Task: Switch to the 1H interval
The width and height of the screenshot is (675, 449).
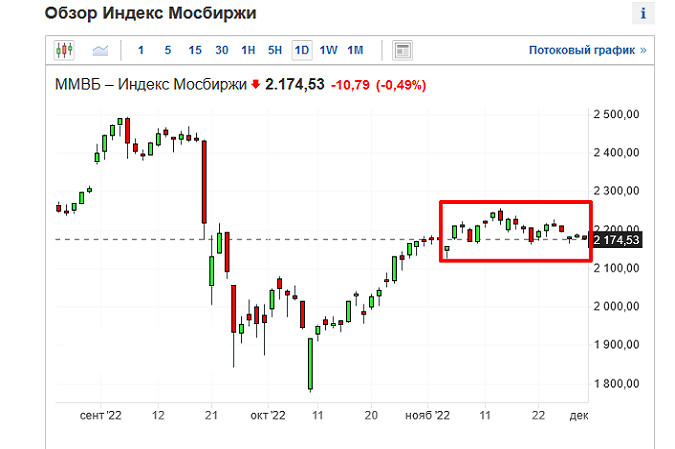Action: (x=248, y=50)
